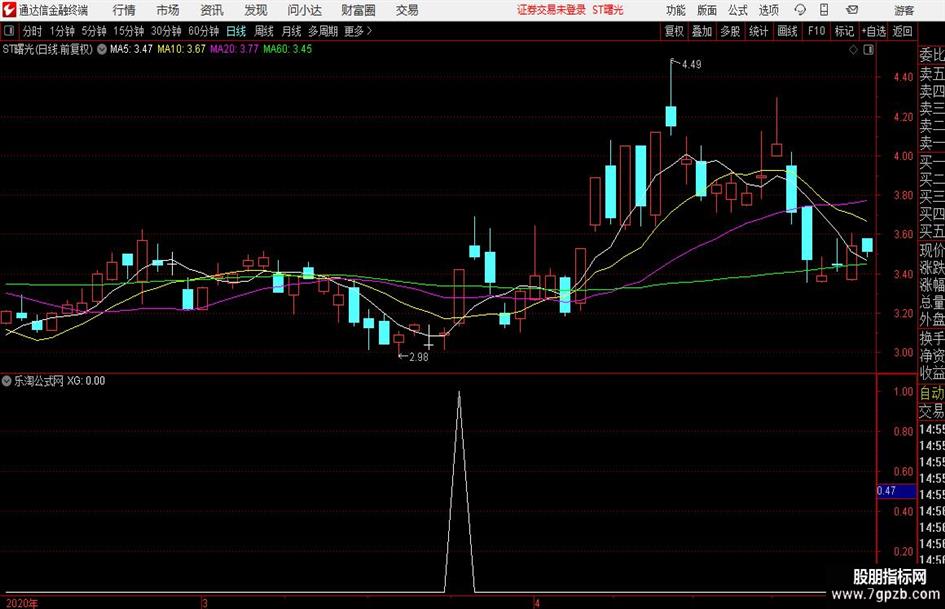Image resolution: width=945 pixels, height=609 pixels.
Task: Open the 资讯 menu
Action: pyautogui.click(x=212, y=10)
